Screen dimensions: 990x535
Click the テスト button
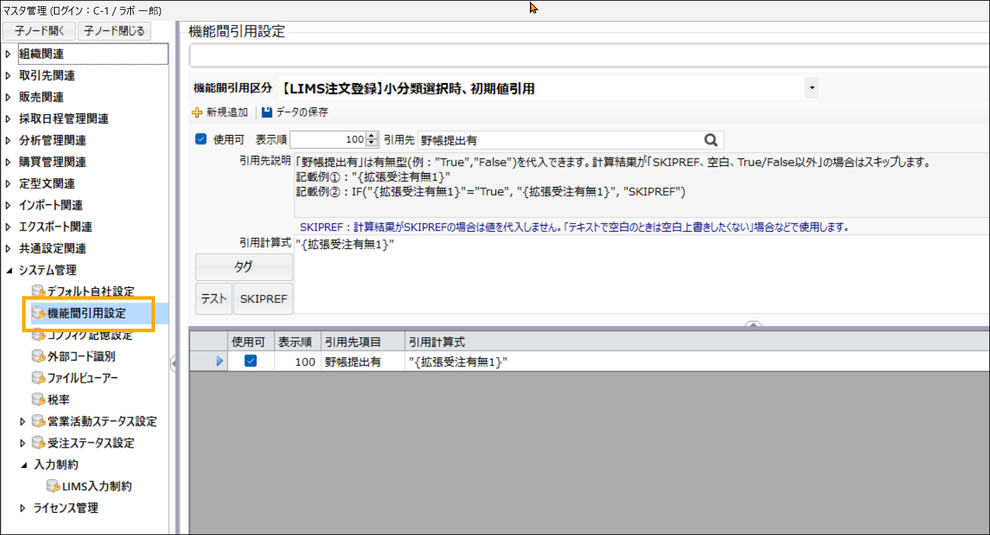click(213, 299)
